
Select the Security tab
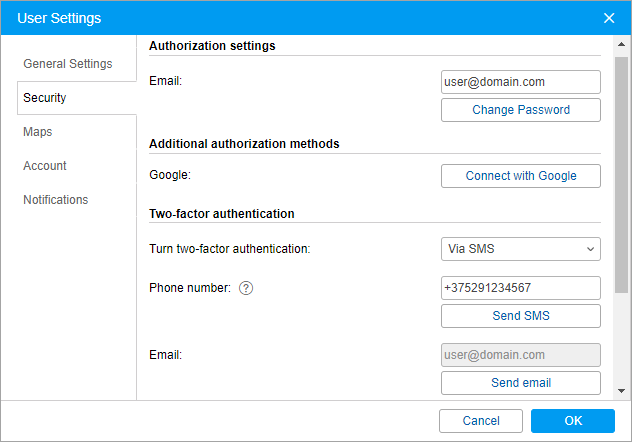pos(45,98)
